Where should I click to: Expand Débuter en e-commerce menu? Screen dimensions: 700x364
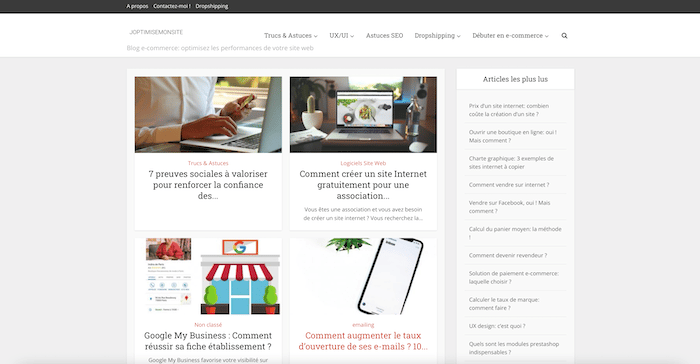tap(510, 36)
